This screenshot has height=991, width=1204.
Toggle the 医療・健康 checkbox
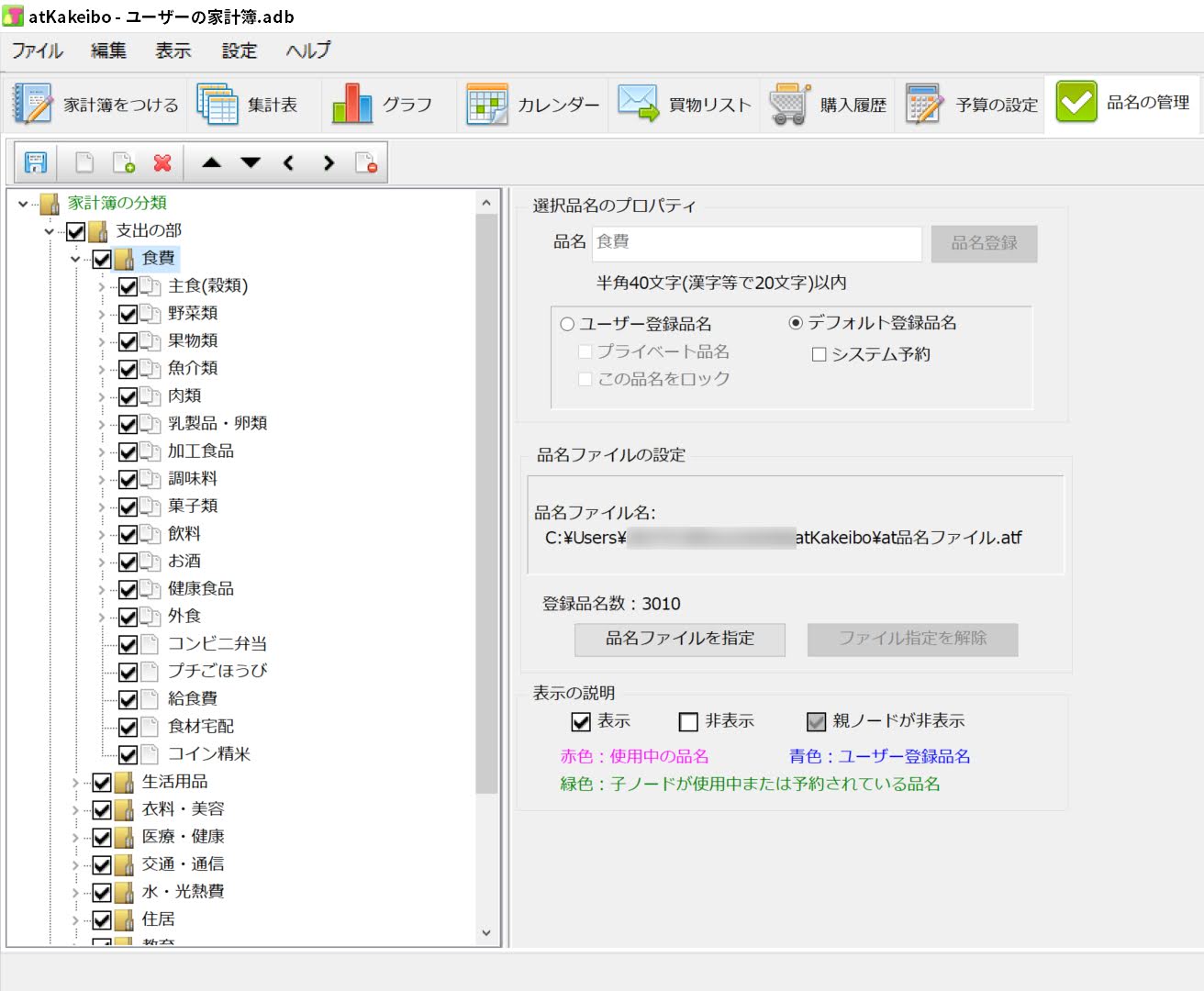(x=102, y=838)
